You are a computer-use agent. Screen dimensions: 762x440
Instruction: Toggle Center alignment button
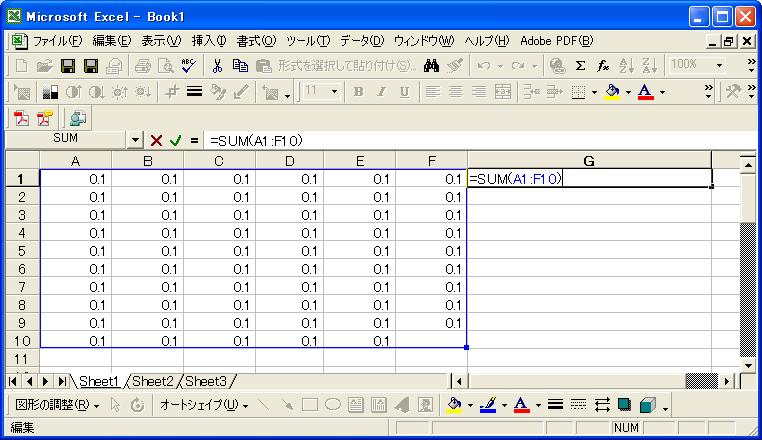tap(455, 91)
